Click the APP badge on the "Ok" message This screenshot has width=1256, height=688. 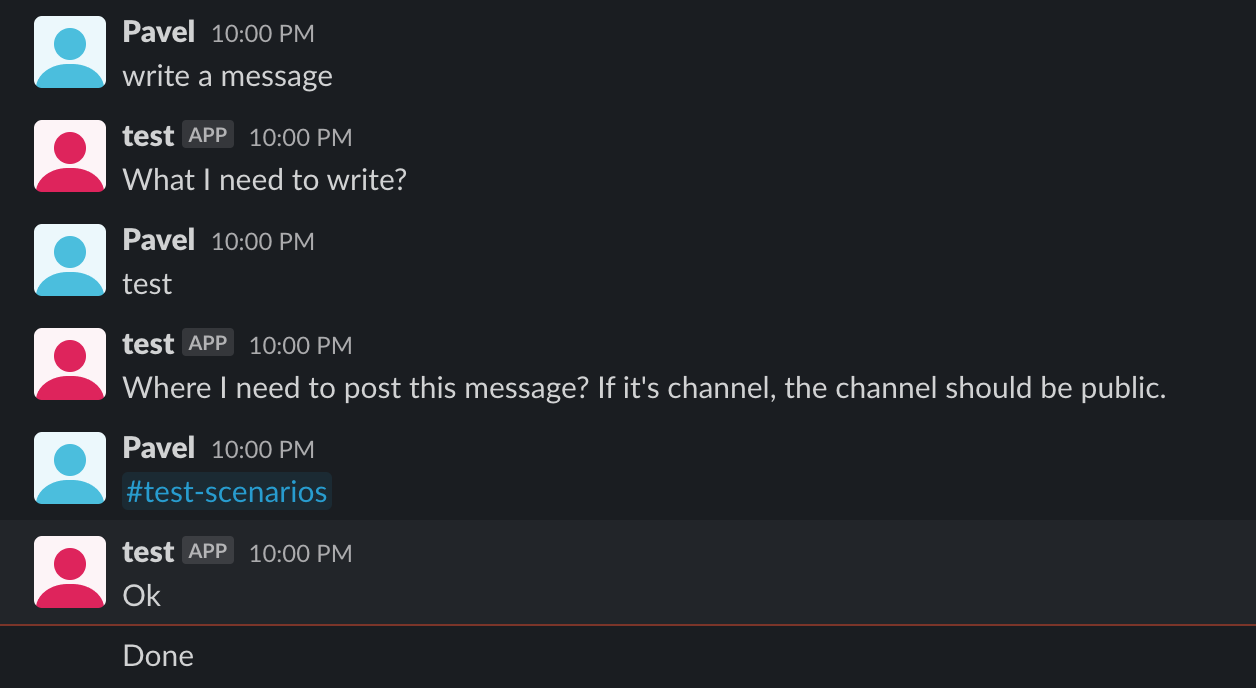208,551
